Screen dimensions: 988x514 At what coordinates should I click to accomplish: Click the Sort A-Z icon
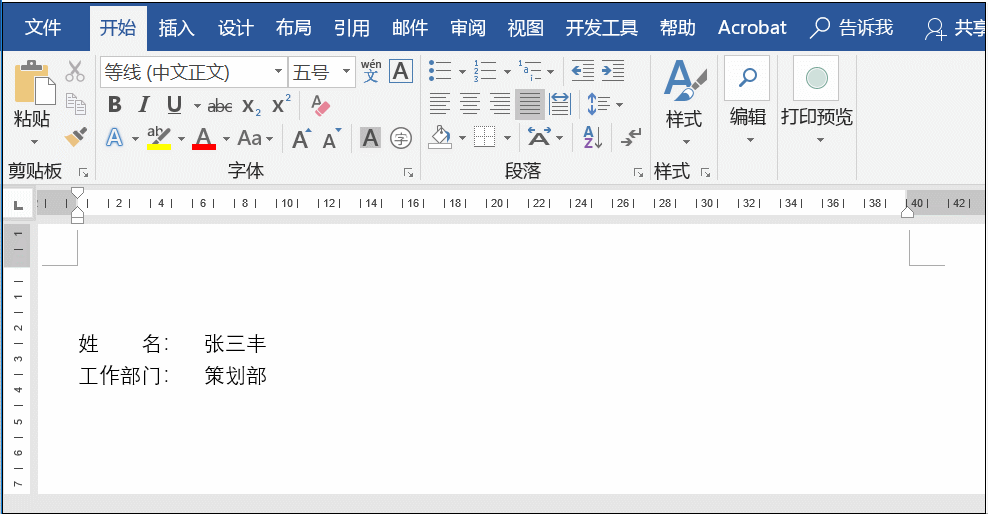click(x=590, y=137)
